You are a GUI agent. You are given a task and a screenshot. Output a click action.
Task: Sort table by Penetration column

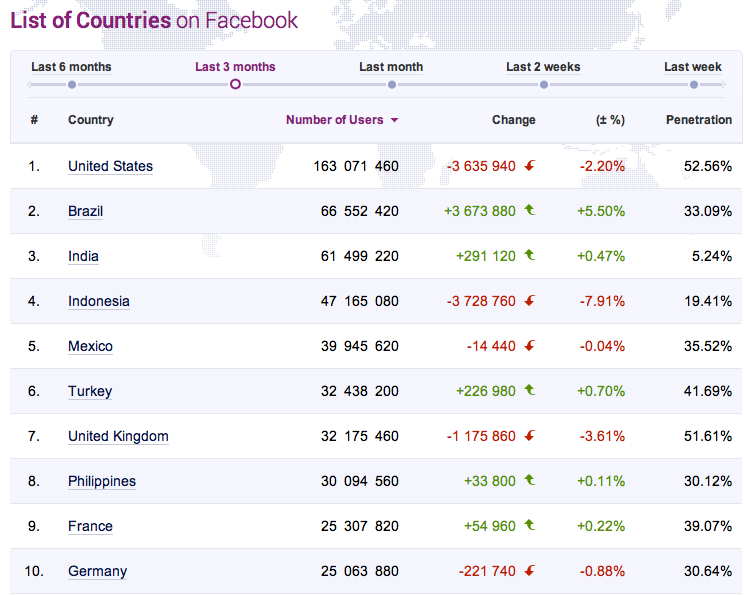[698, 120]
